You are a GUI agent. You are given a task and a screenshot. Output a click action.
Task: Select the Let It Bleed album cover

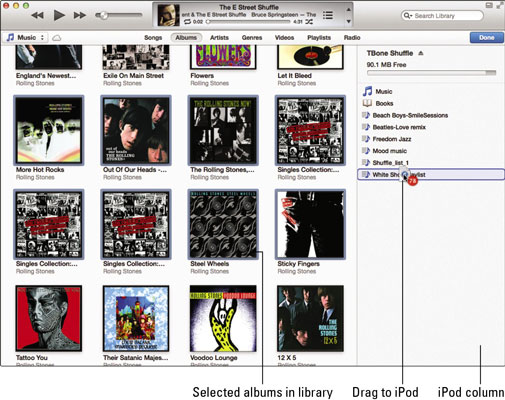pos(310,57)
